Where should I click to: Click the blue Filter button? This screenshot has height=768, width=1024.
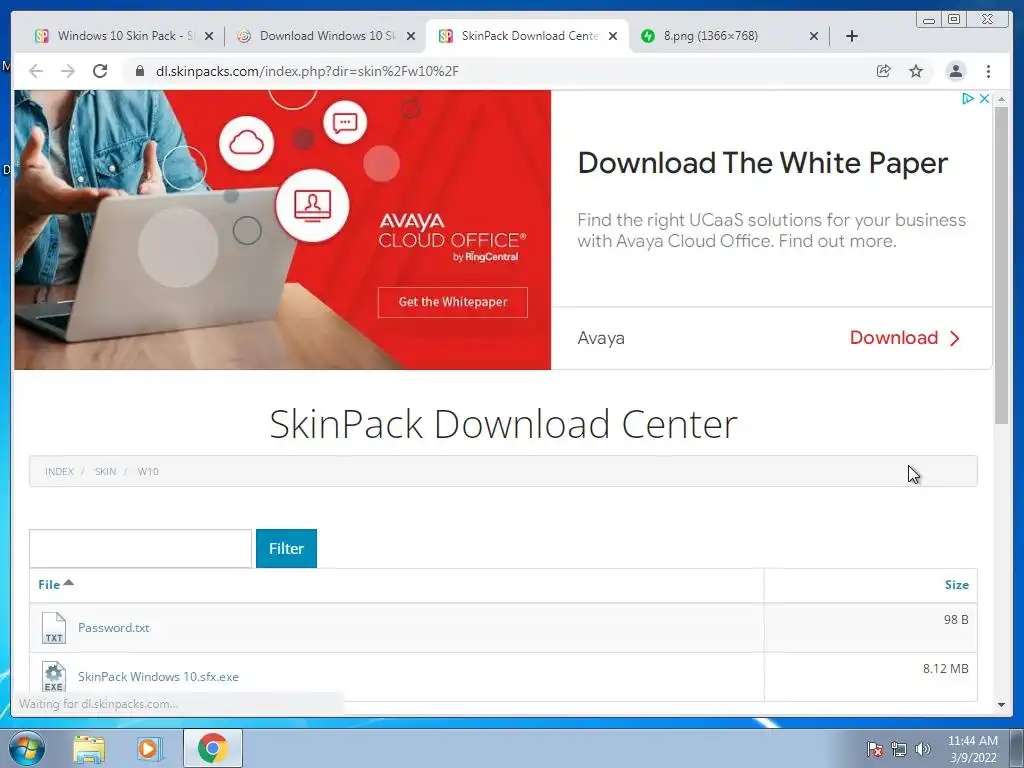coord(286,549)
